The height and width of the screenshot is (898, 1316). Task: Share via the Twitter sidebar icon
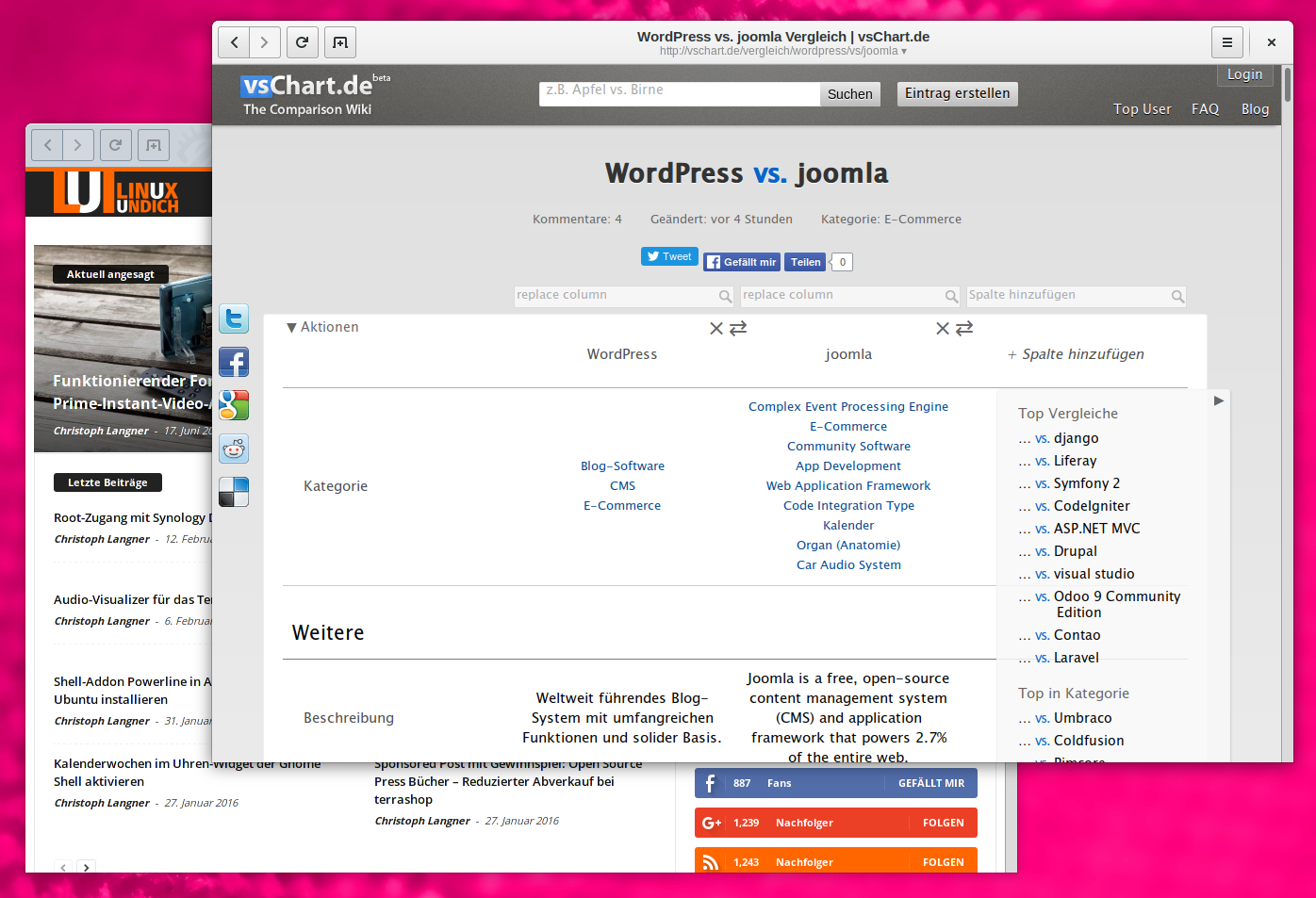[234, 318]
